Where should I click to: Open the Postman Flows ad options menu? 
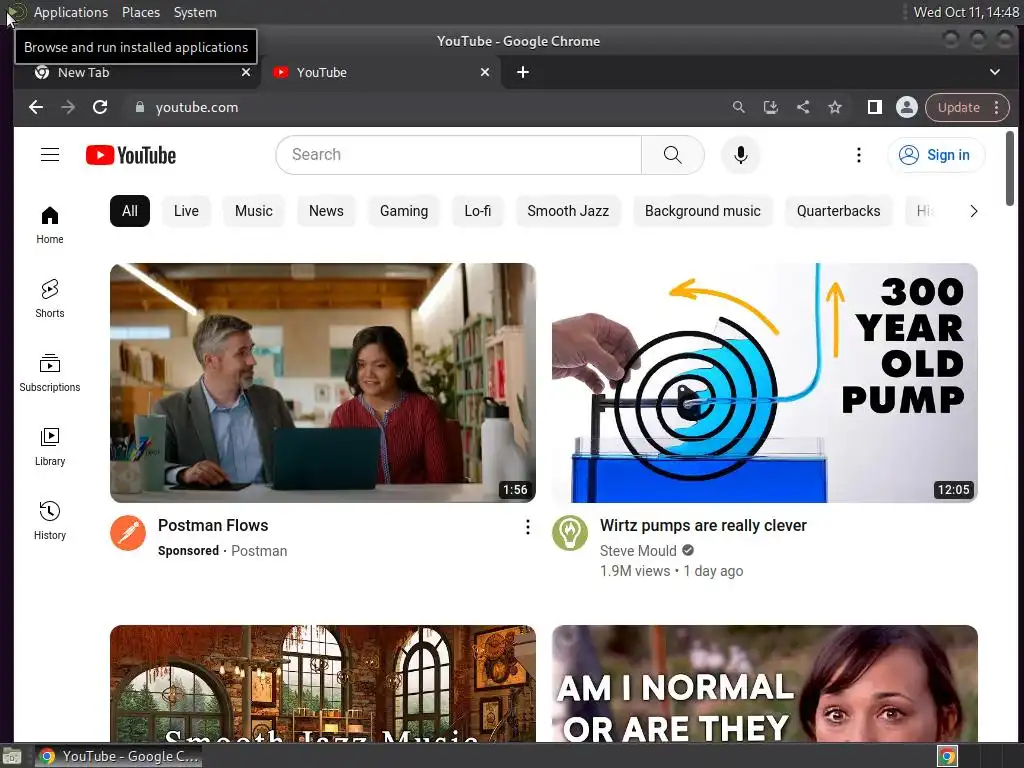click(528, 527)
